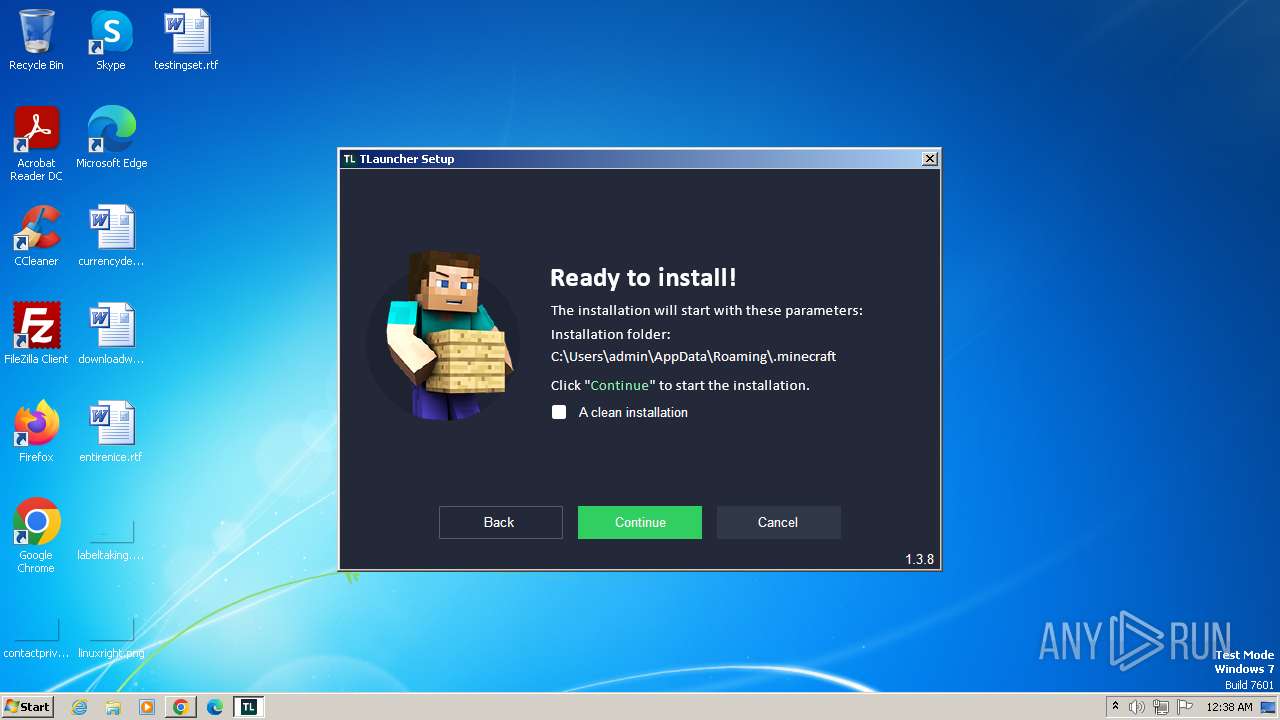Image resolution: width=1280 pixels, height=720 pixels.
Task: Click the Steve character illustration
Action: [x=442, y=335]
